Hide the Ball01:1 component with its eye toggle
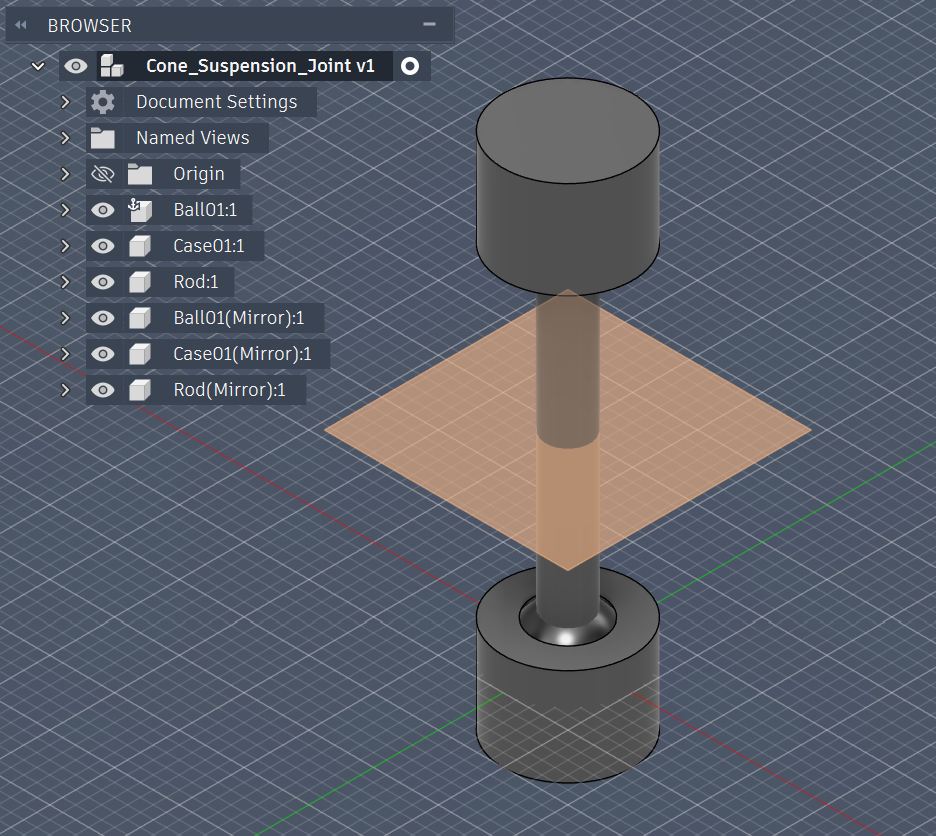 tap(103, 209)
